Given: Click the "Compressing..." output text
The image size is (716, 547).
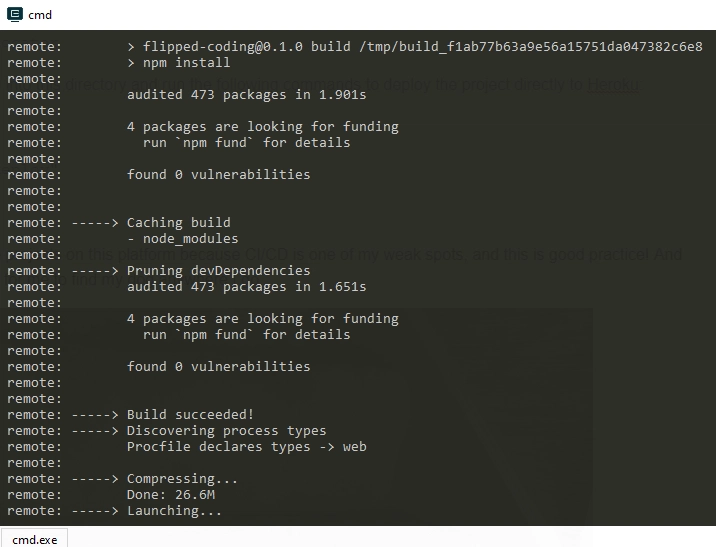Looking at the screenshot, I should coord(182,479).
